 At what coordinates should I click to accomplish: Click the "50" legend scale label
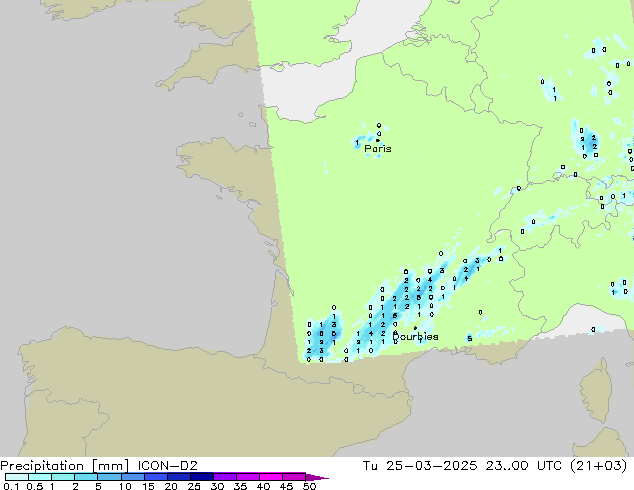(309, 486)
